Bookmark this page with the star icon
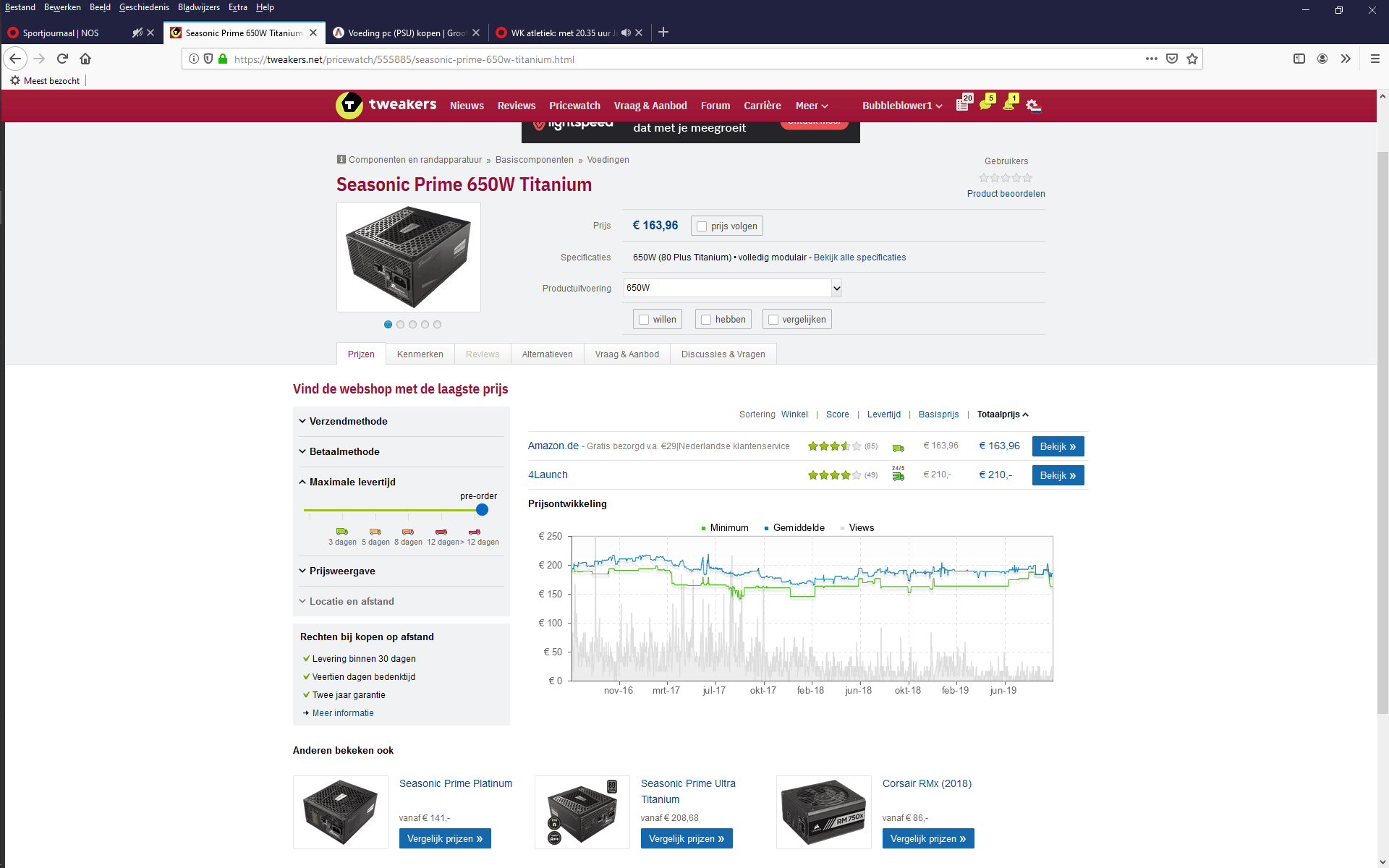Image resolution: width=1389 pixels, height=868 pixels. 1192,59
